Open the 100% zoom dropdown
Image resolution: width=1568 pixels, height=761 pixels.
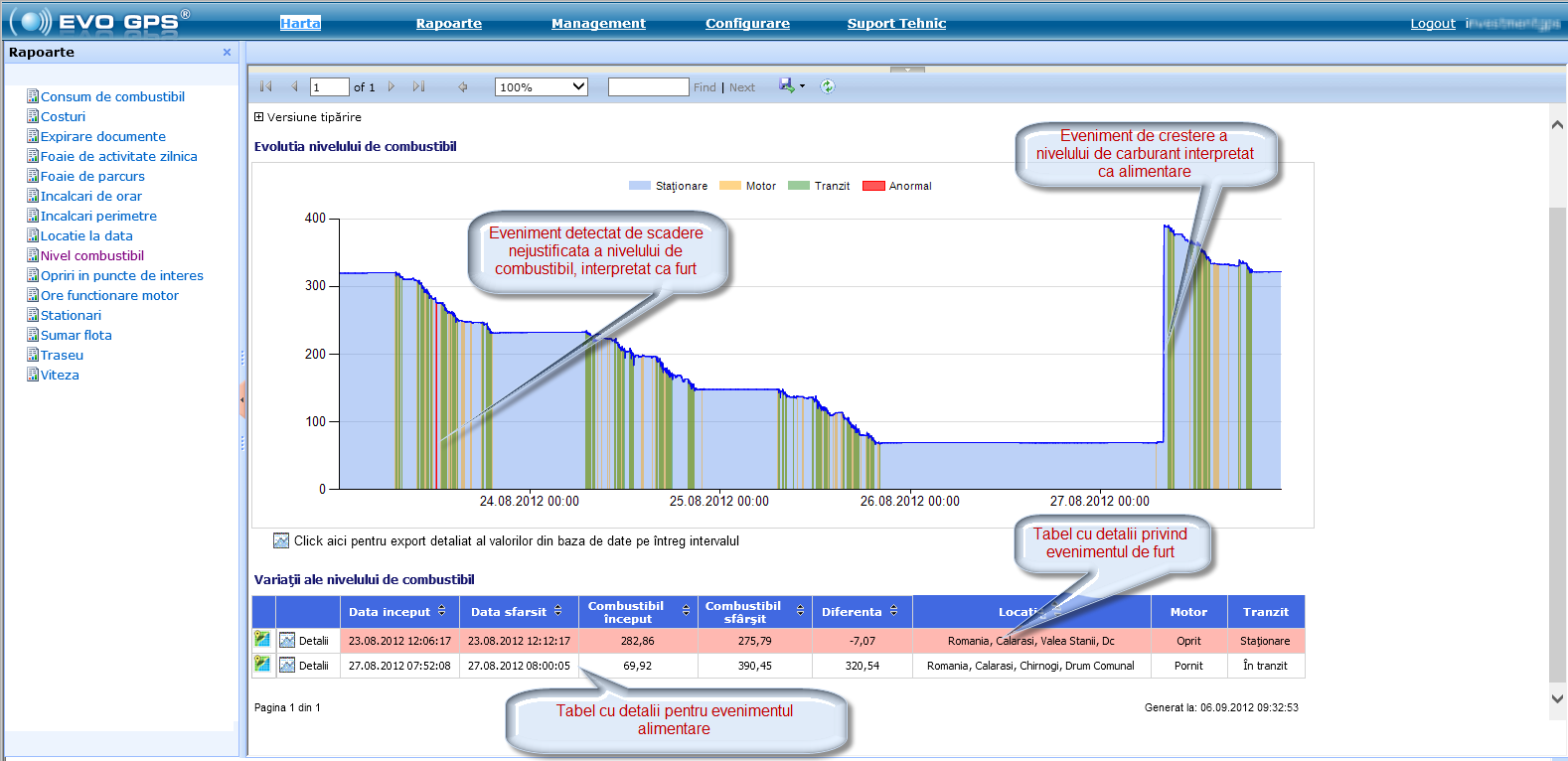579,87
